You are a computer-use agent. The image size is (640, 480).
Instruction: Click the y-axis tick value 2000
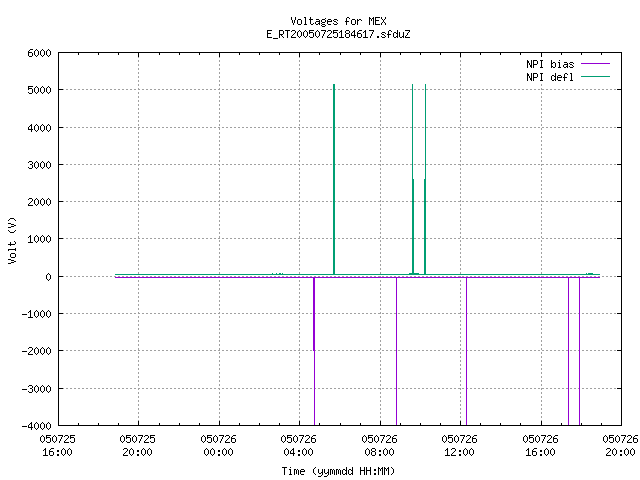tap(39, 202)
